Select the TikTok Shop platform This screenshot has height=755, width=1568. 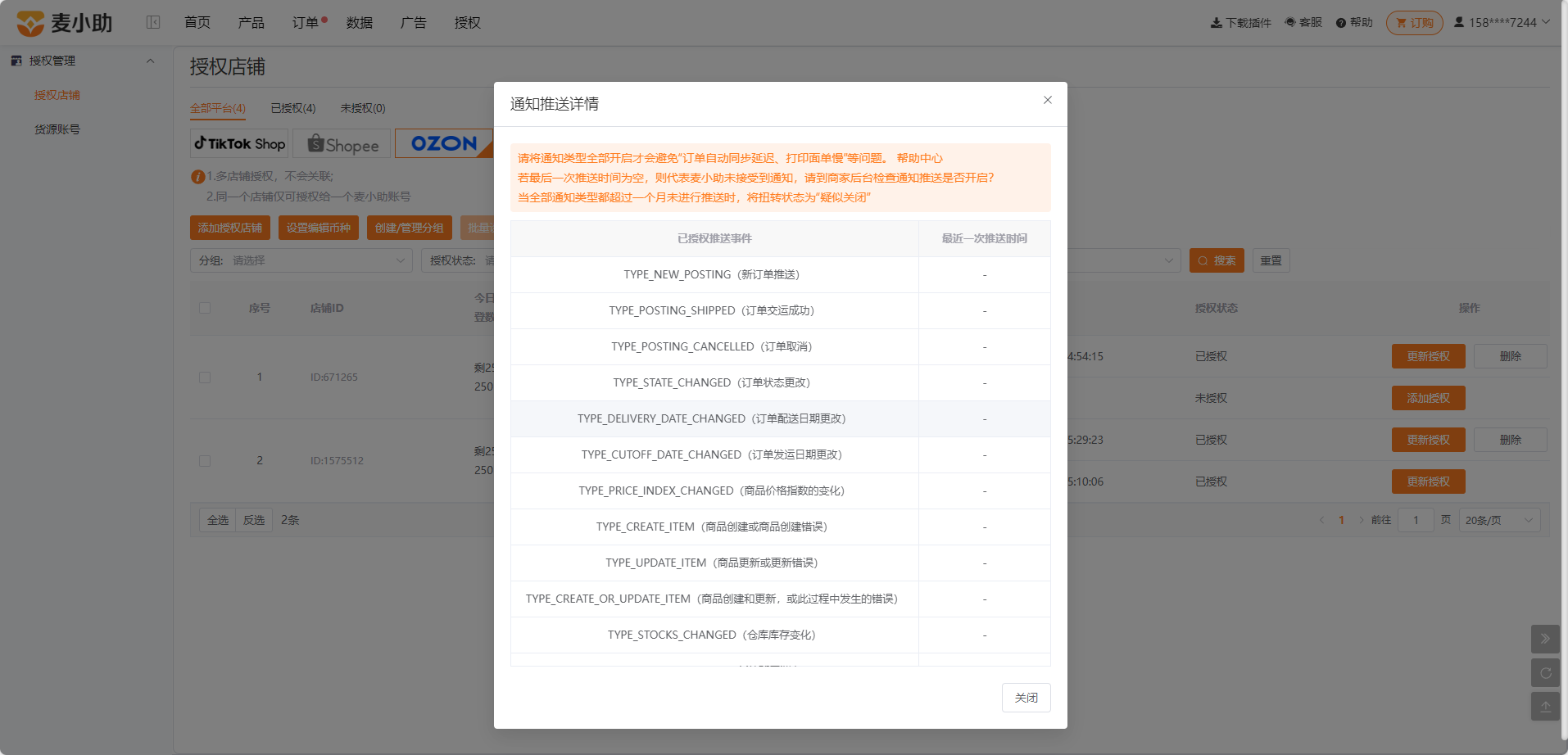click(x=239, y=143)
